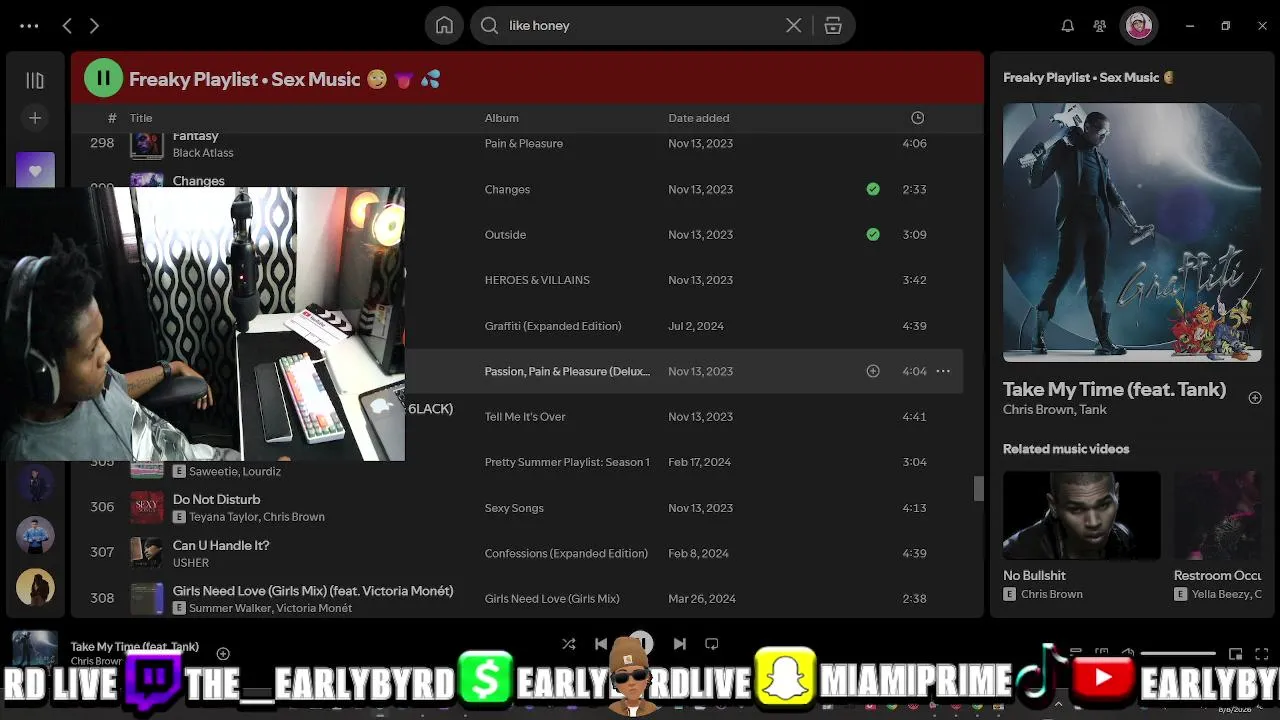Create a new playlist with the plus
The width and height of the screenshot is (1280, 720).
pos(35,118)
